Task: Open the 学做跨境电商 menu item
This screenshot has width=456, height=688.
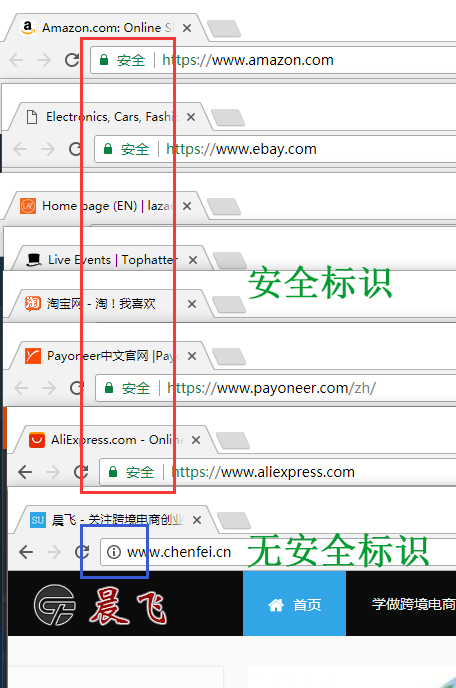Action: [x=413, y=604]
